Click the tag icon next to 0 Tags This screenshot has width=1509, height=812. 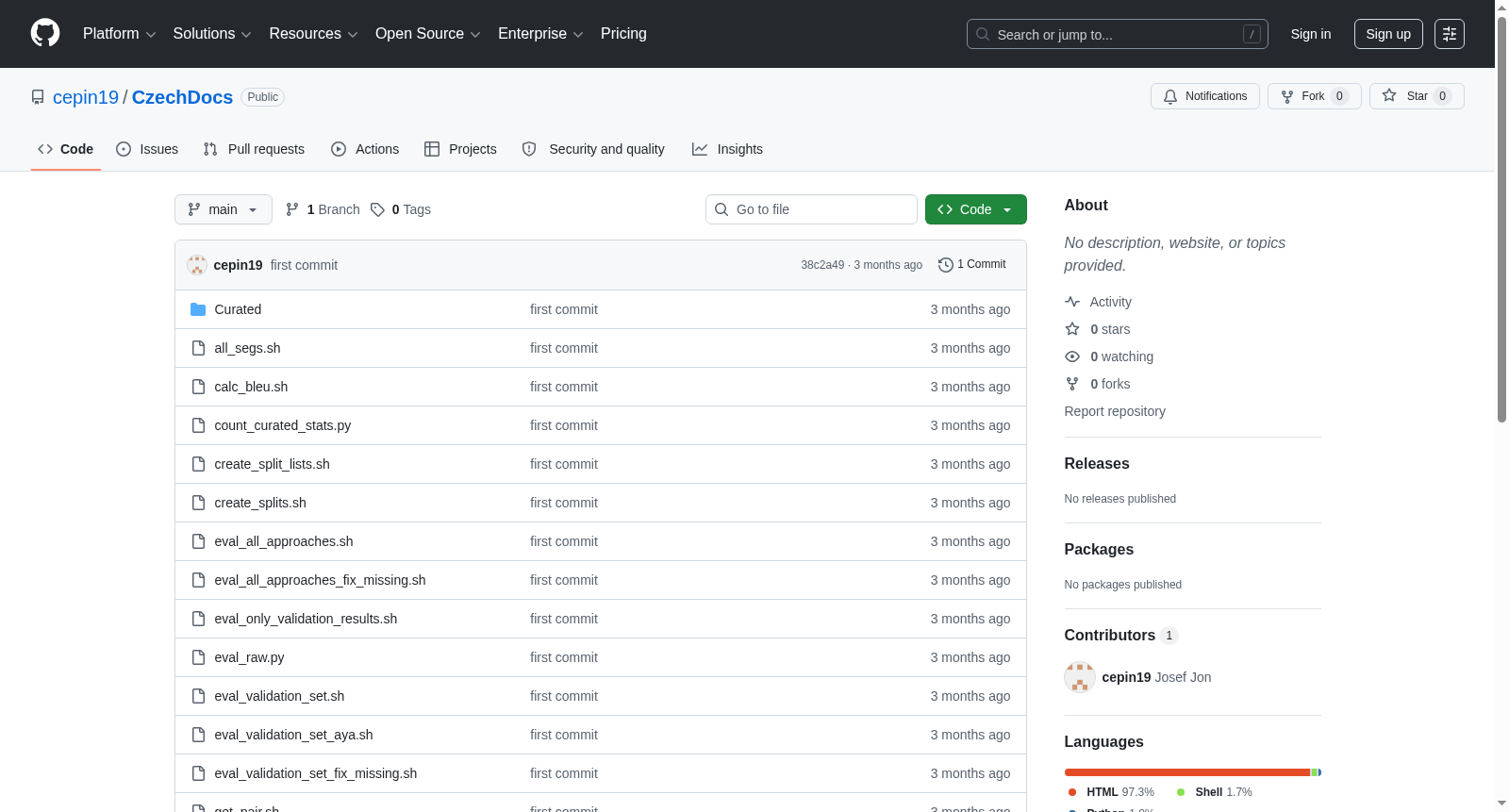click(x=377, y=209)
